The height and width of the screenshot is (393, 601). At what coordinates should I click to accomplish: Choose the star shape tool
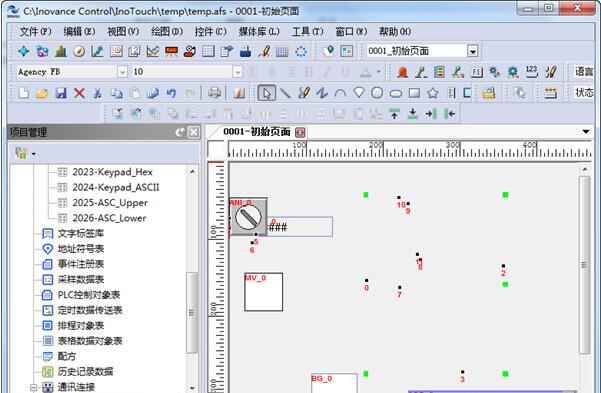(x=433, y=93)
